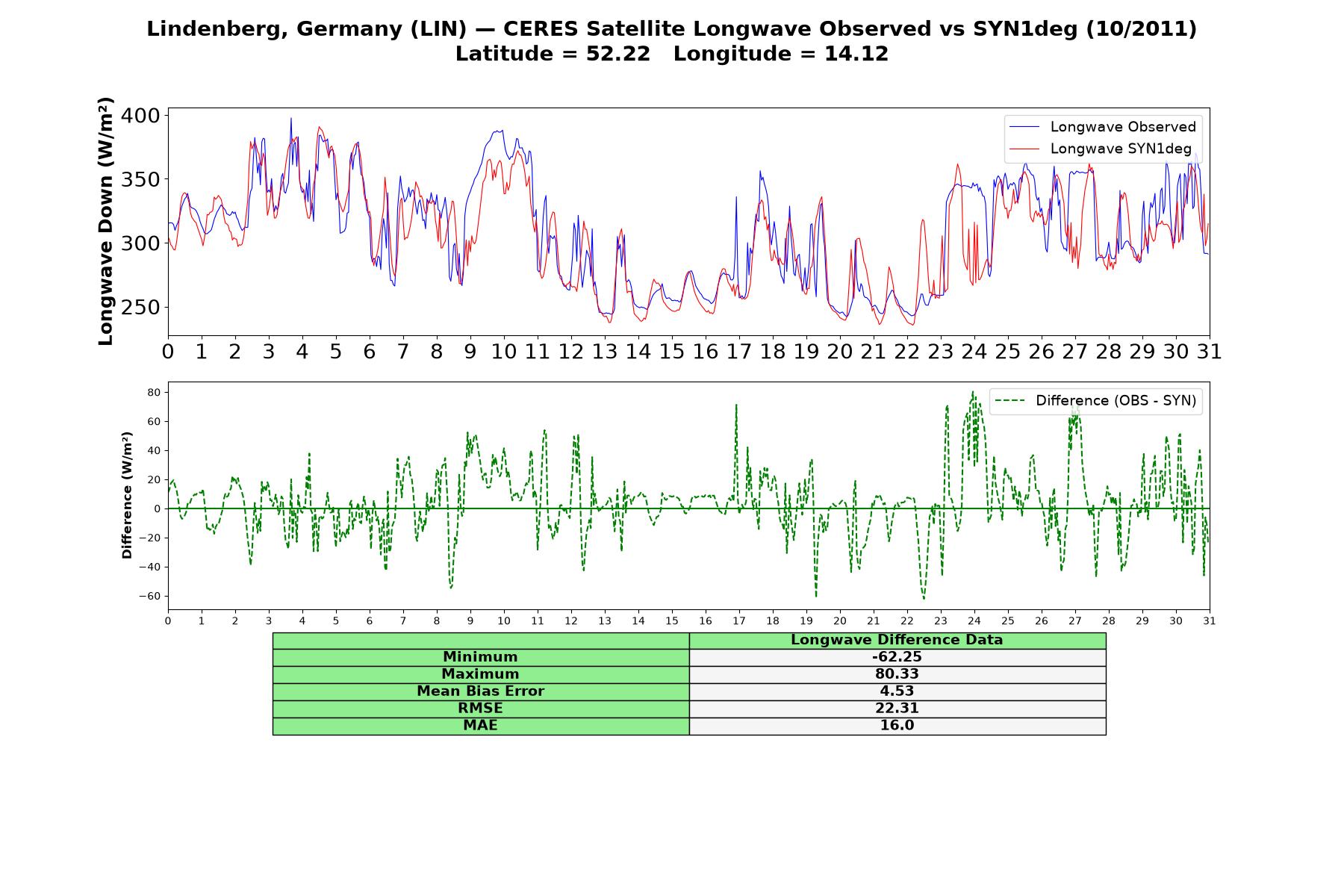Select the Maximum value 80.33 cell

pos(897,674)
